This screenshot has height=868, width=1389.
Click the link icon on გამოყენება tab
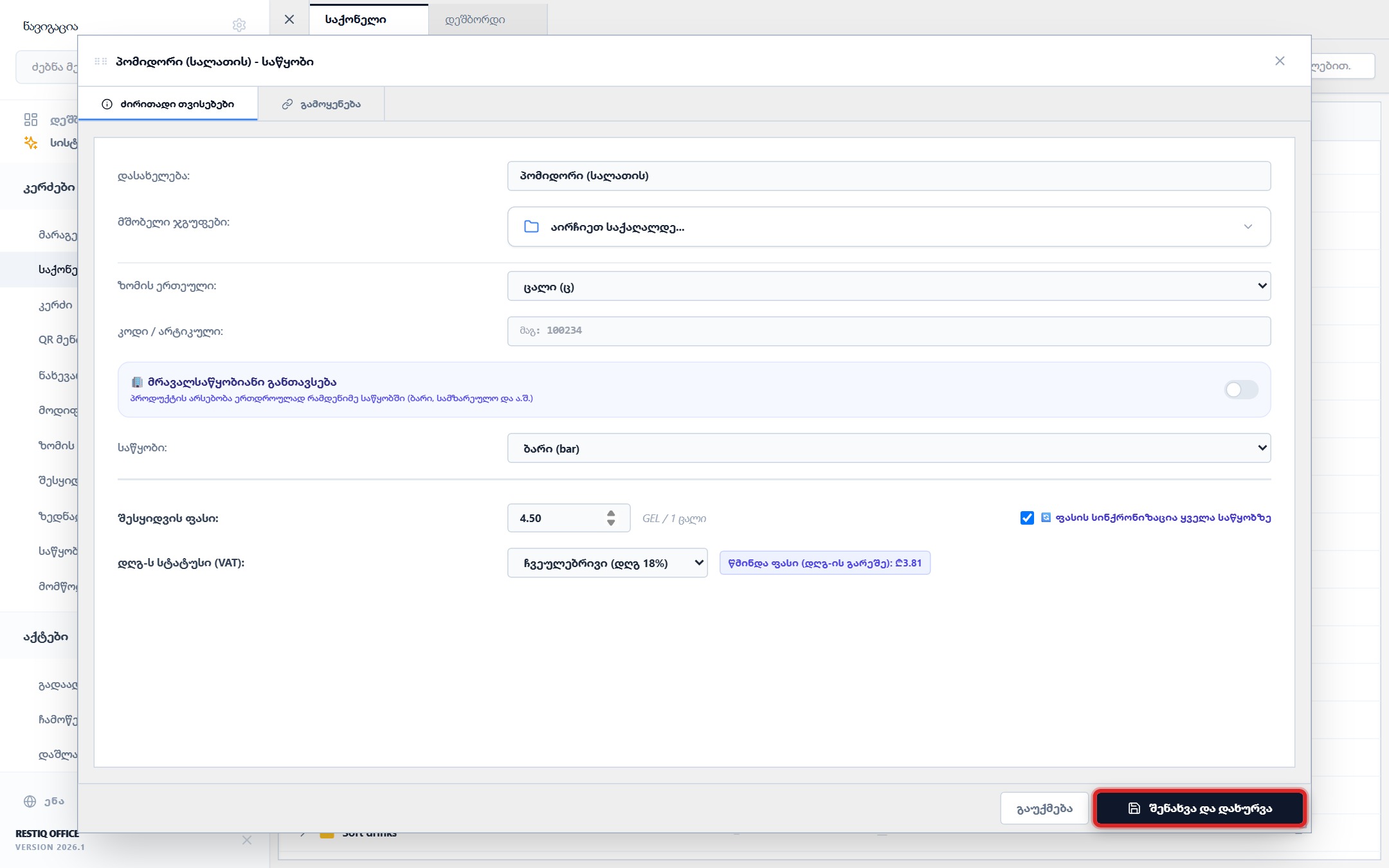point(287,104)
